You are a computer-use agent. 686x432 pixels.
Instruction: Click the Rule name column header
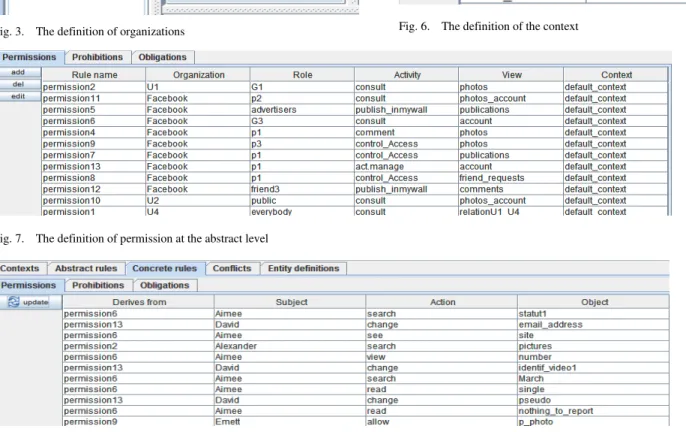[94, 75]
